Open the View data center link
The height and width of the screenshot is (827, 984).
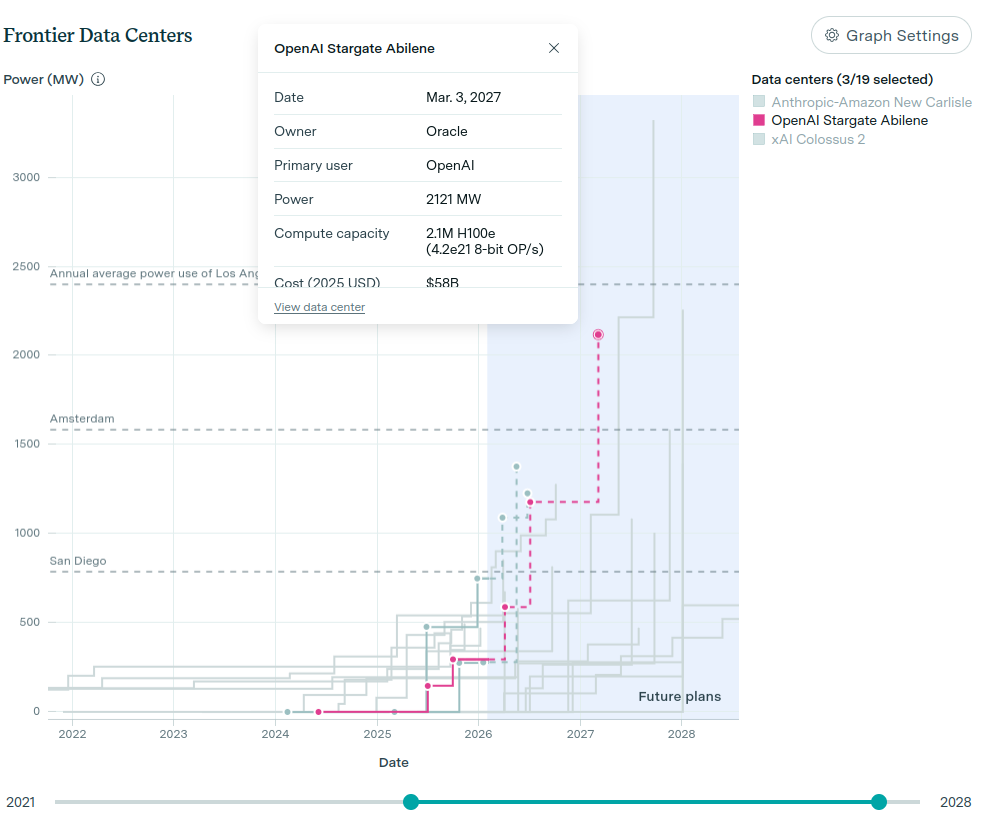319,307
